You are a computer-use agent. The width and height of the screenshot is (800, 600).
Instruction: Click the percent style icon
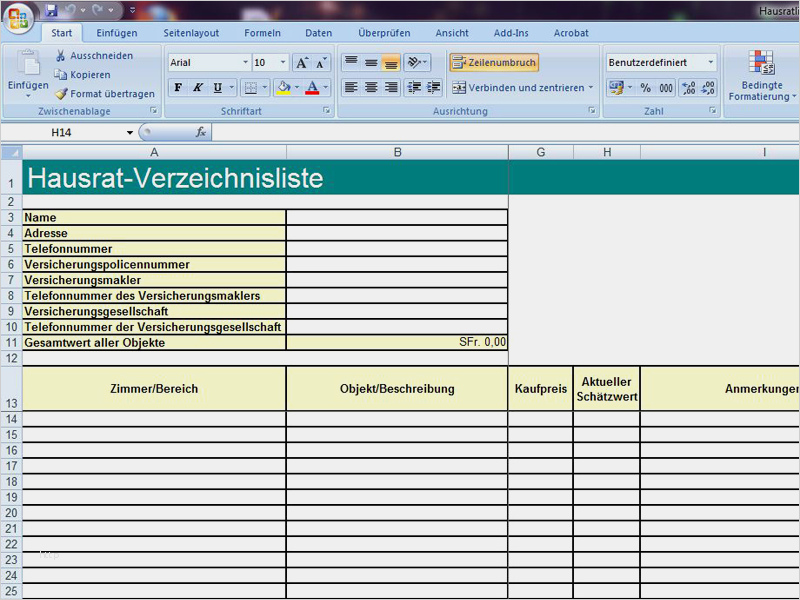point(645,88)
